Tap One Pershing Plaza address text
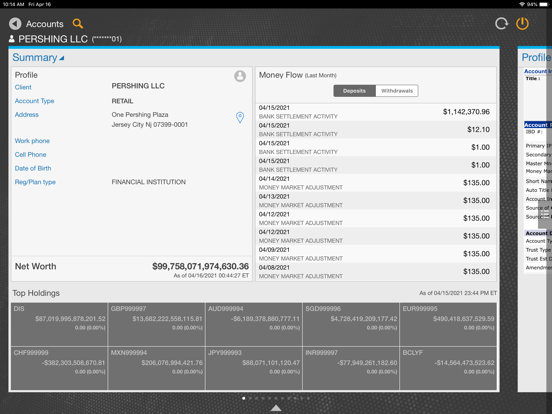The width and height of the screenshot is (552, 414). tap(140, 115)
